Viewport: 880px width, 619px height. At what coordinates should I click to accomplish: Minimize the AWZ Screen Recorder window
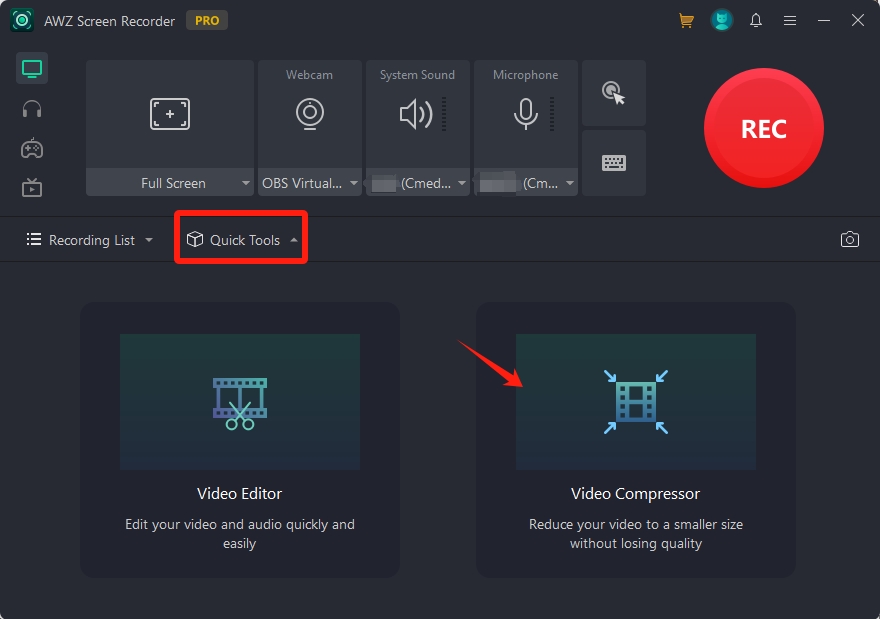[x=824, y=21]
